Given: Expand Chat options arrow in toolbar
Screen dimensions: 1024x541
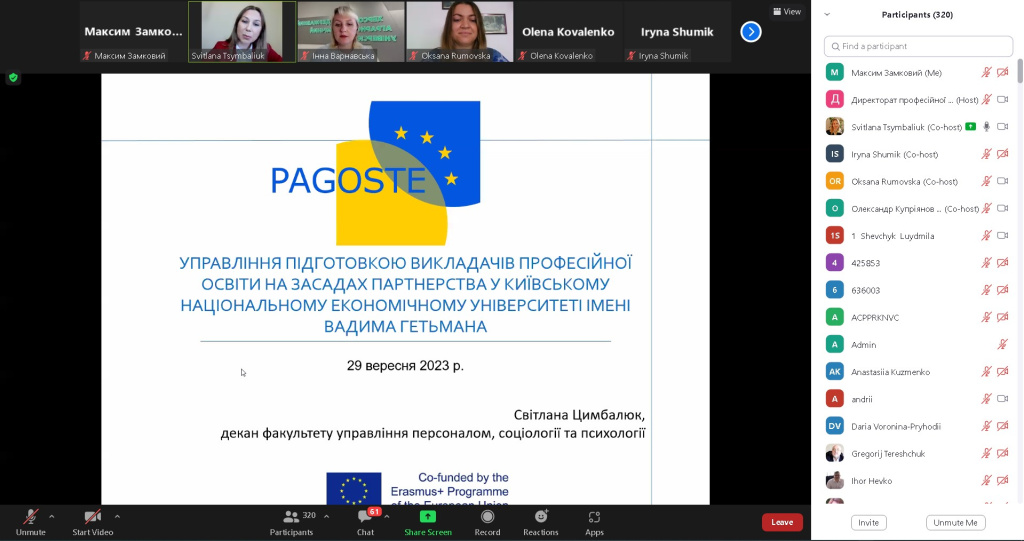Looking at the screenshot, I should pos(387,516).
